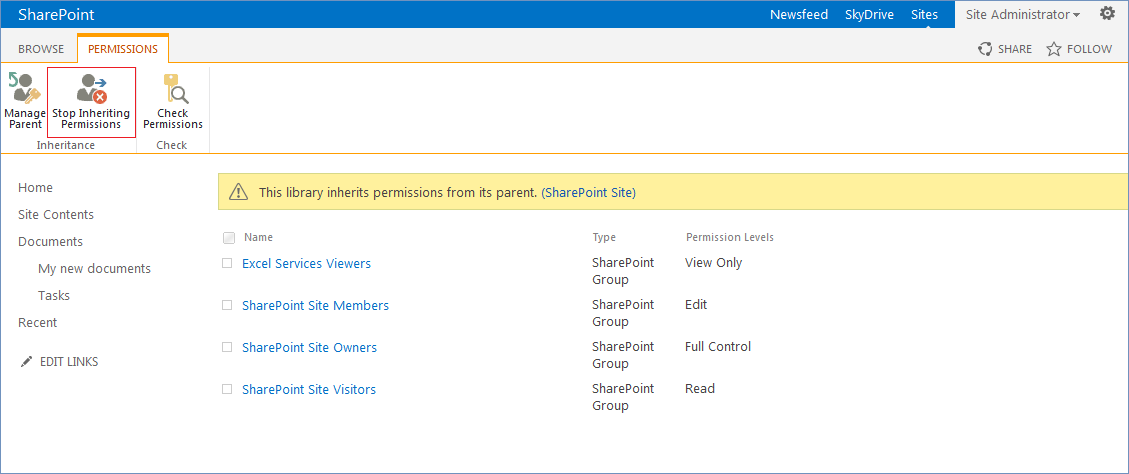Go to Home in left navigation

point(35,187)
